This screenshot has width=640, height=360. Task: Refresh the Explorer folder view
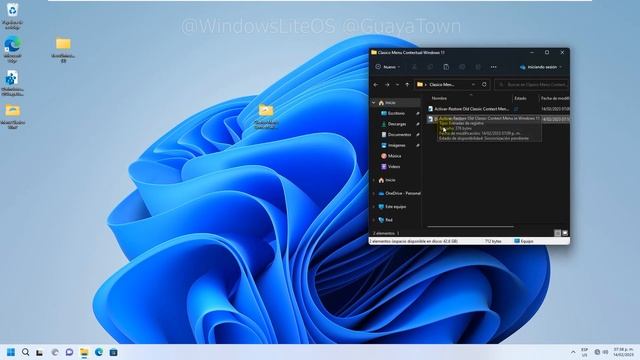tap(484, 84)
